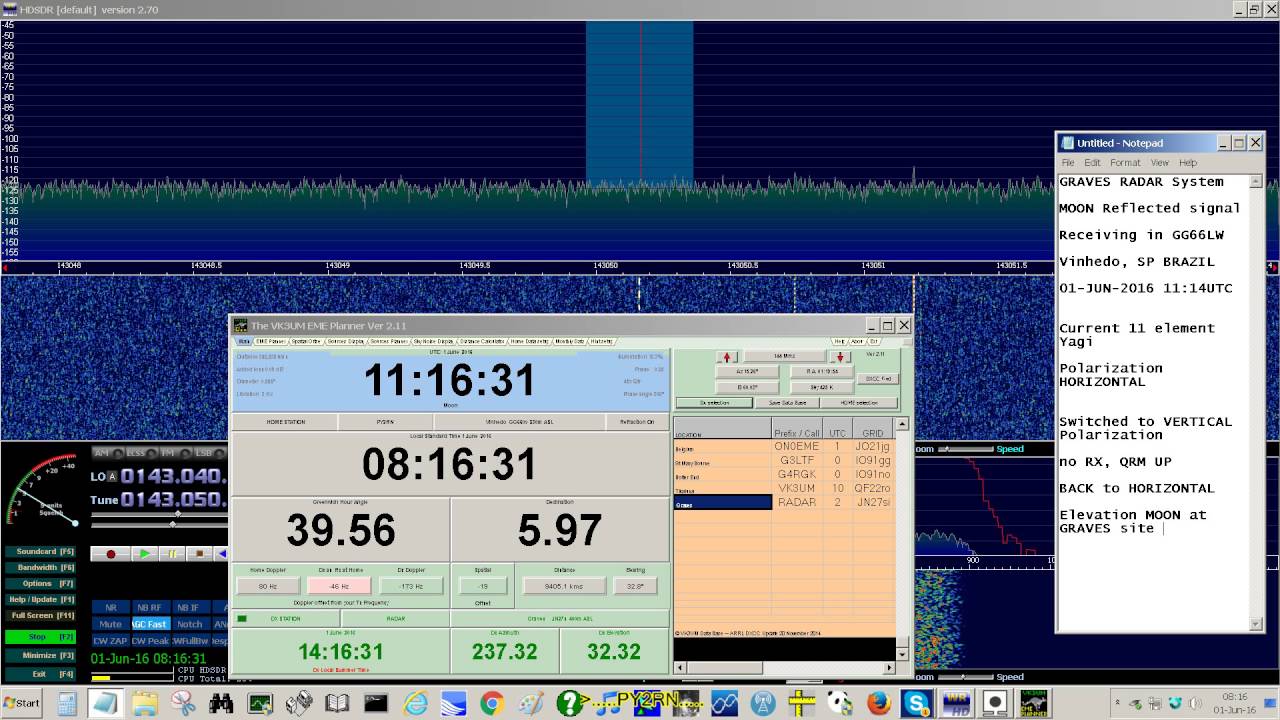Click Notepad scrollbar up arrow

(1256, 182)
